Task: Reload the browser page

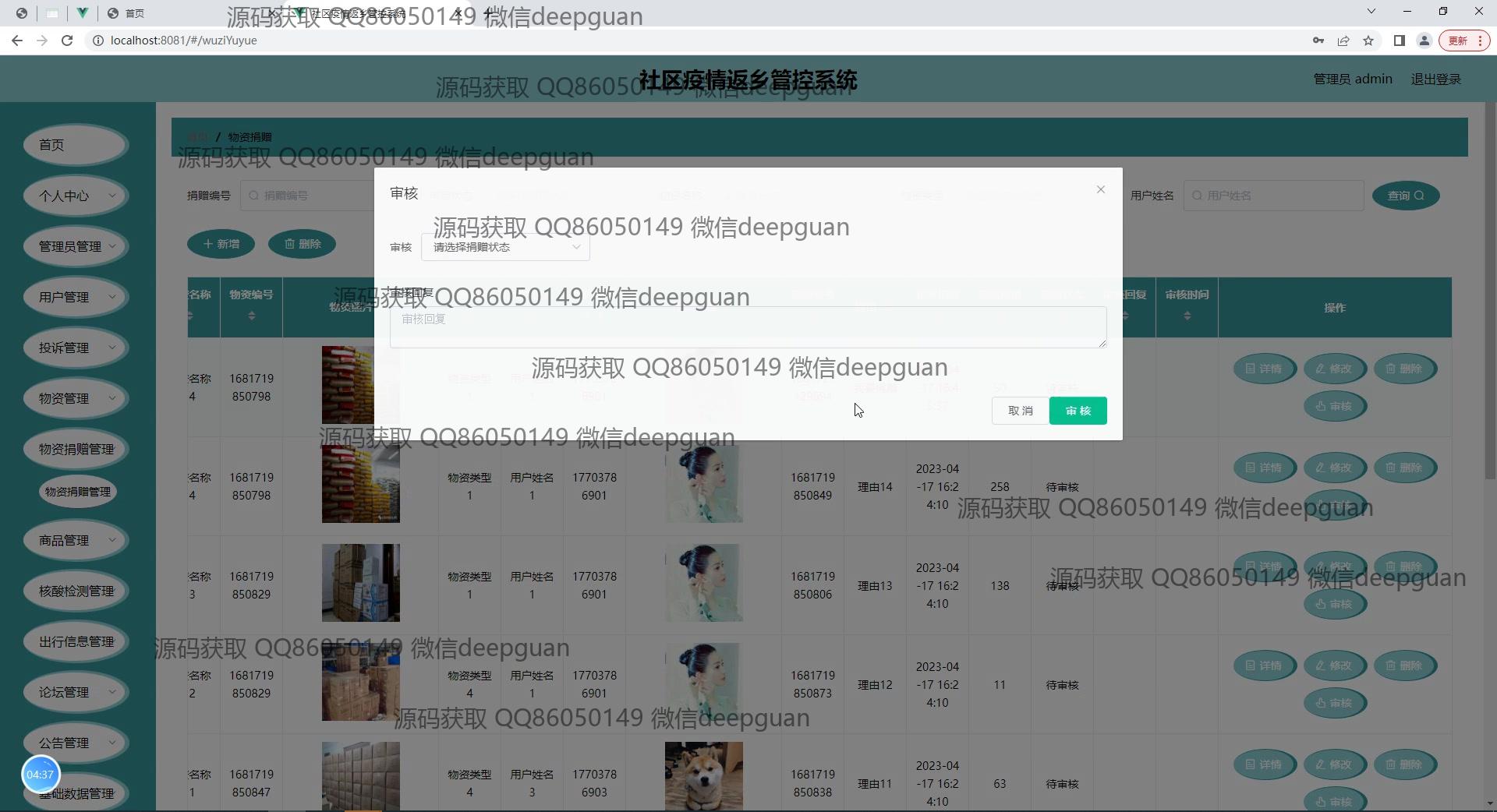Action: click(x=67, y=41)
